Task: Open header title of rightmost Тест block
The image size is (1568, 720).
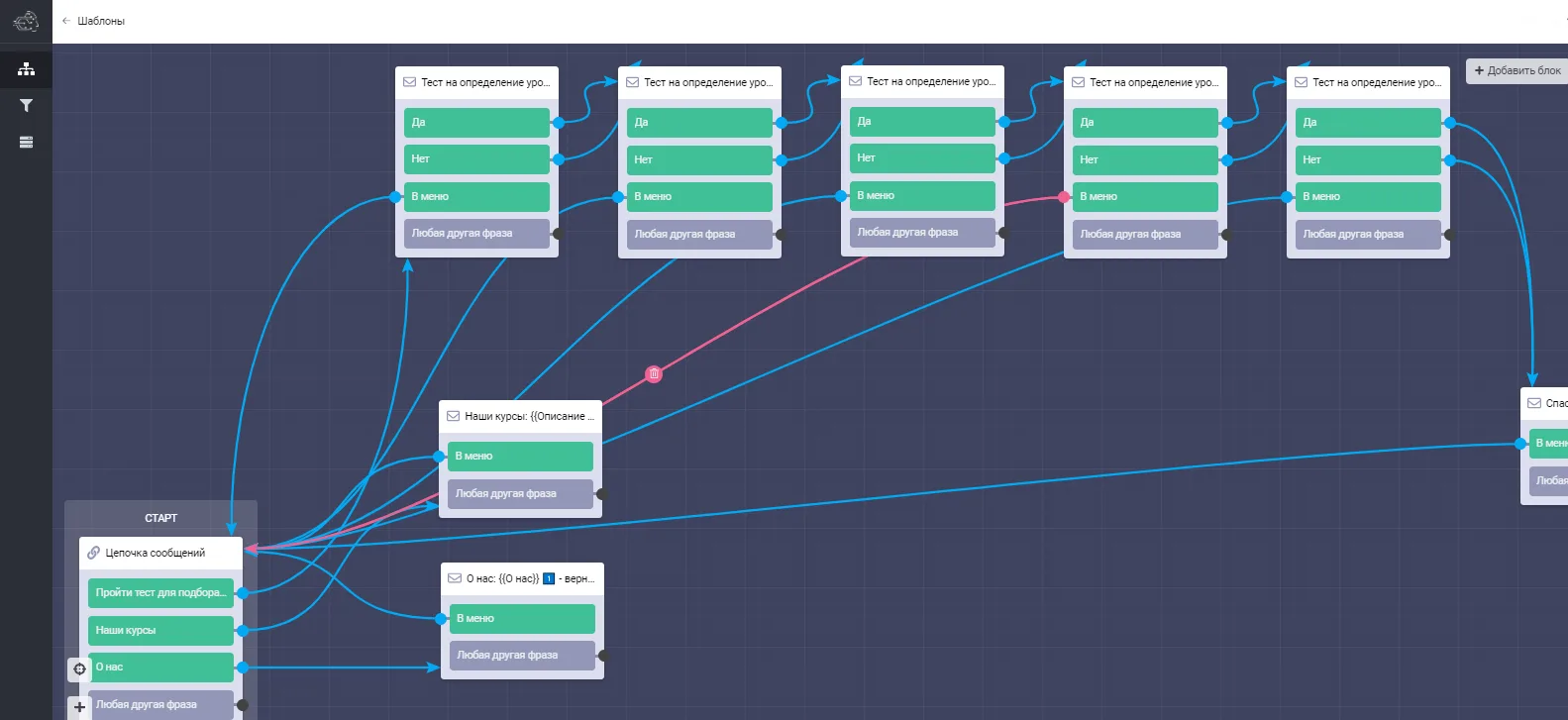Action: tap(1376, 82)
